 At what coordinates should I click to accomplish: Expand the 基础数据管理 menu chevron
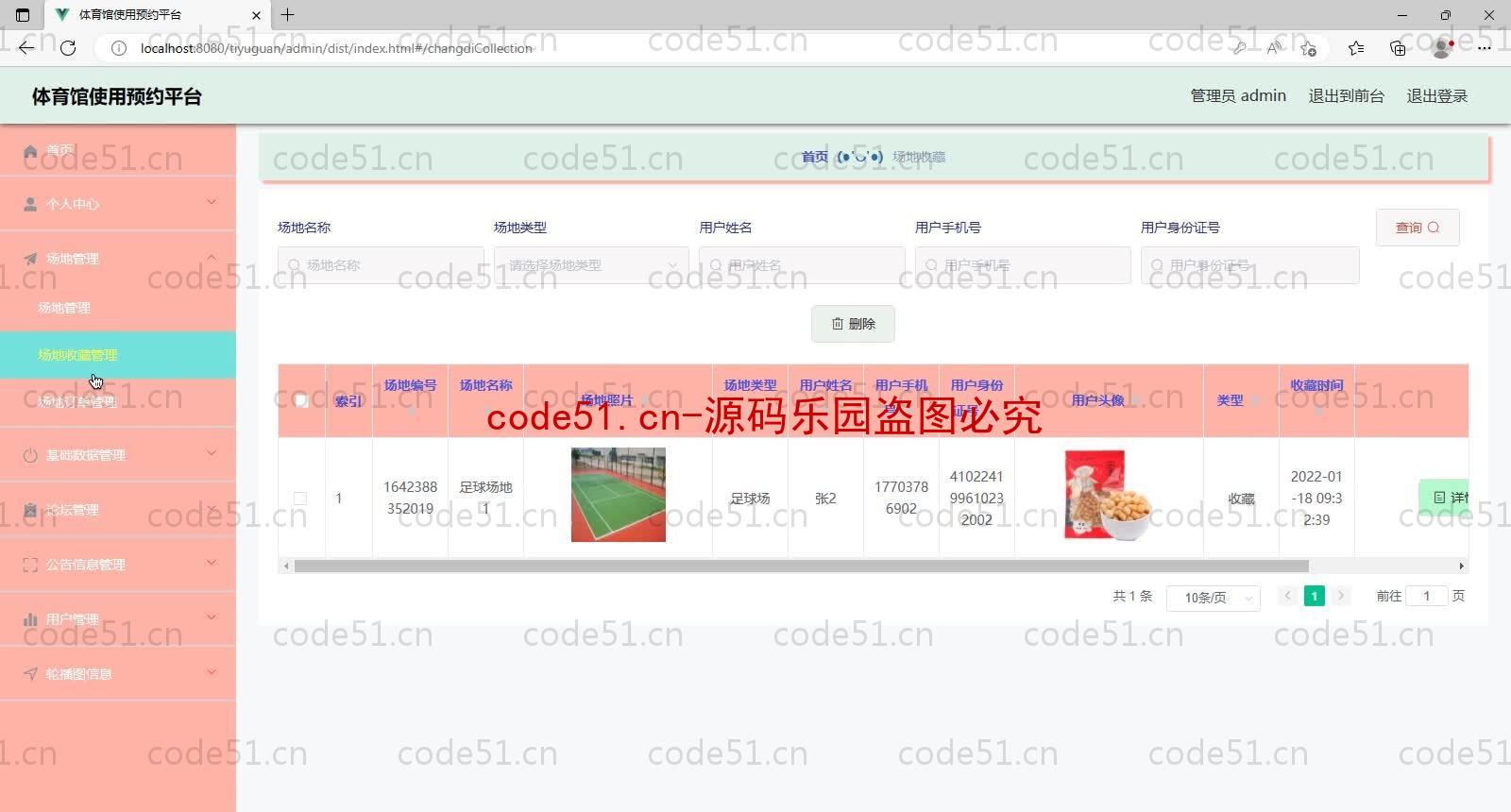(x=212, y=453)
